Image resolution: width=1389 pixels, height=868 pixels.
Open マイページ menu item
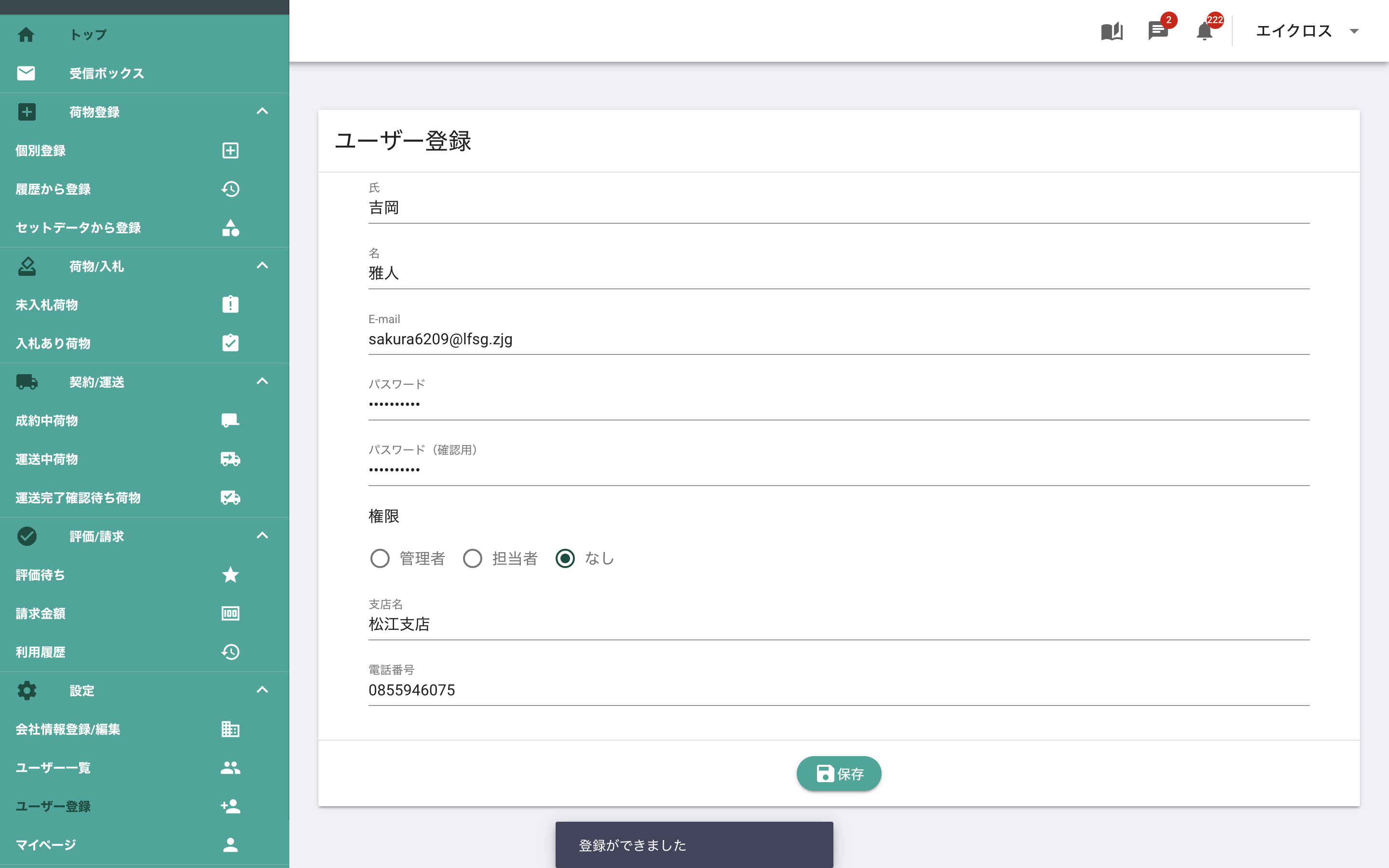pyautogui.click(x=46, y=844)
